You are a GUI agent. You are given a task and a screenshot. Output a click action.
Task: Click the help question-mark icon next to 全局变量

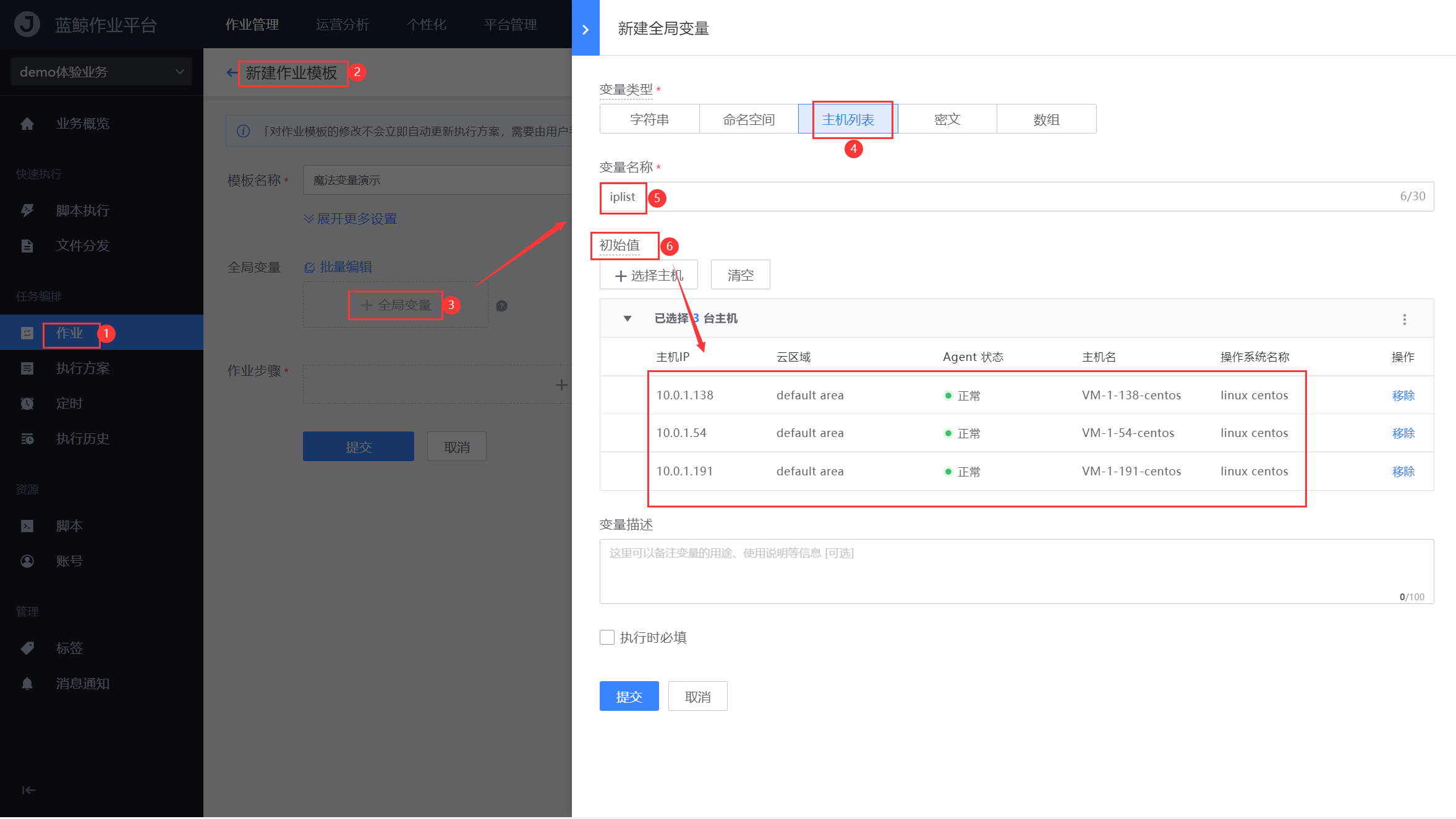[502, 305]
